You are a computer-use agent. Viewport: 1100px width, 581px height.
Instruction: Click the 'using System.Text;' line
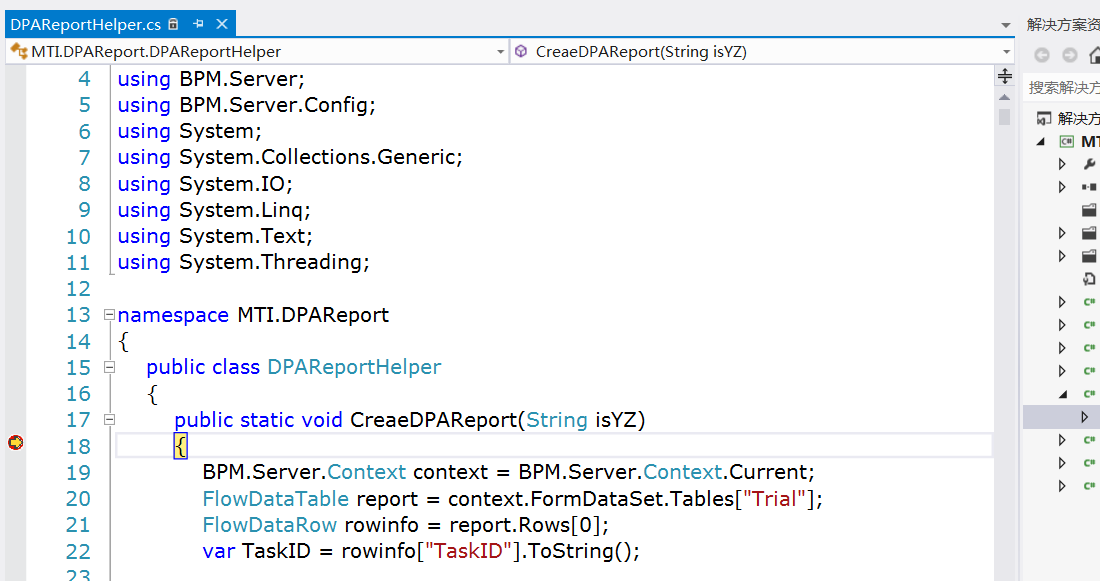tap(215, 236)
